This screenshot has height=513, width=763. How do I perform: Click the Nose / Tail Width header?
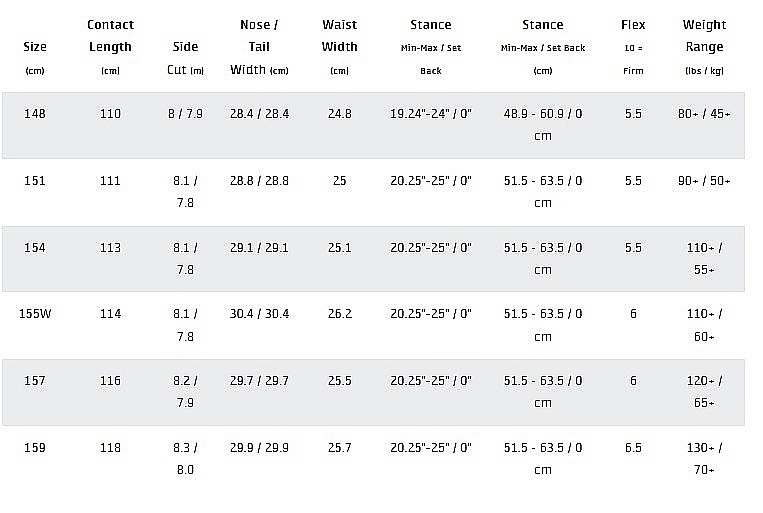(x=259, y=46)
